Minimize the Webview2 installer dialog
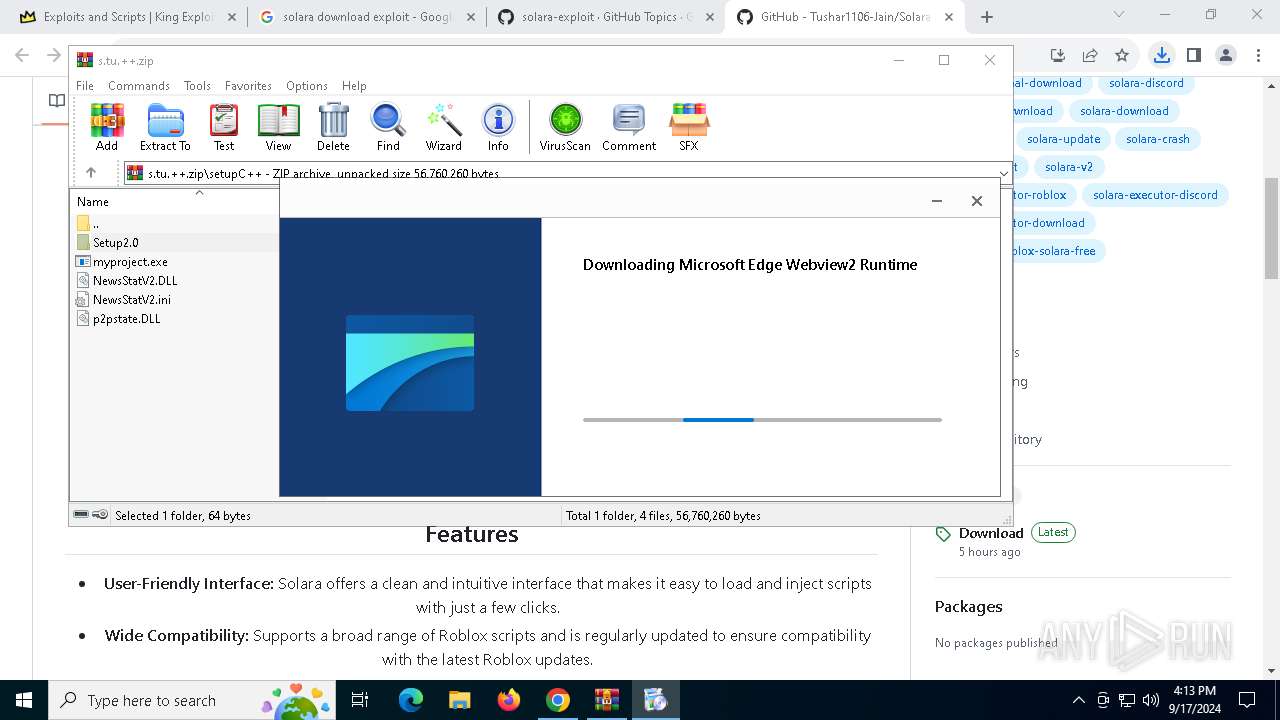Image resolution: width=1280 pixels, height=720 pixels. point(937,201)
